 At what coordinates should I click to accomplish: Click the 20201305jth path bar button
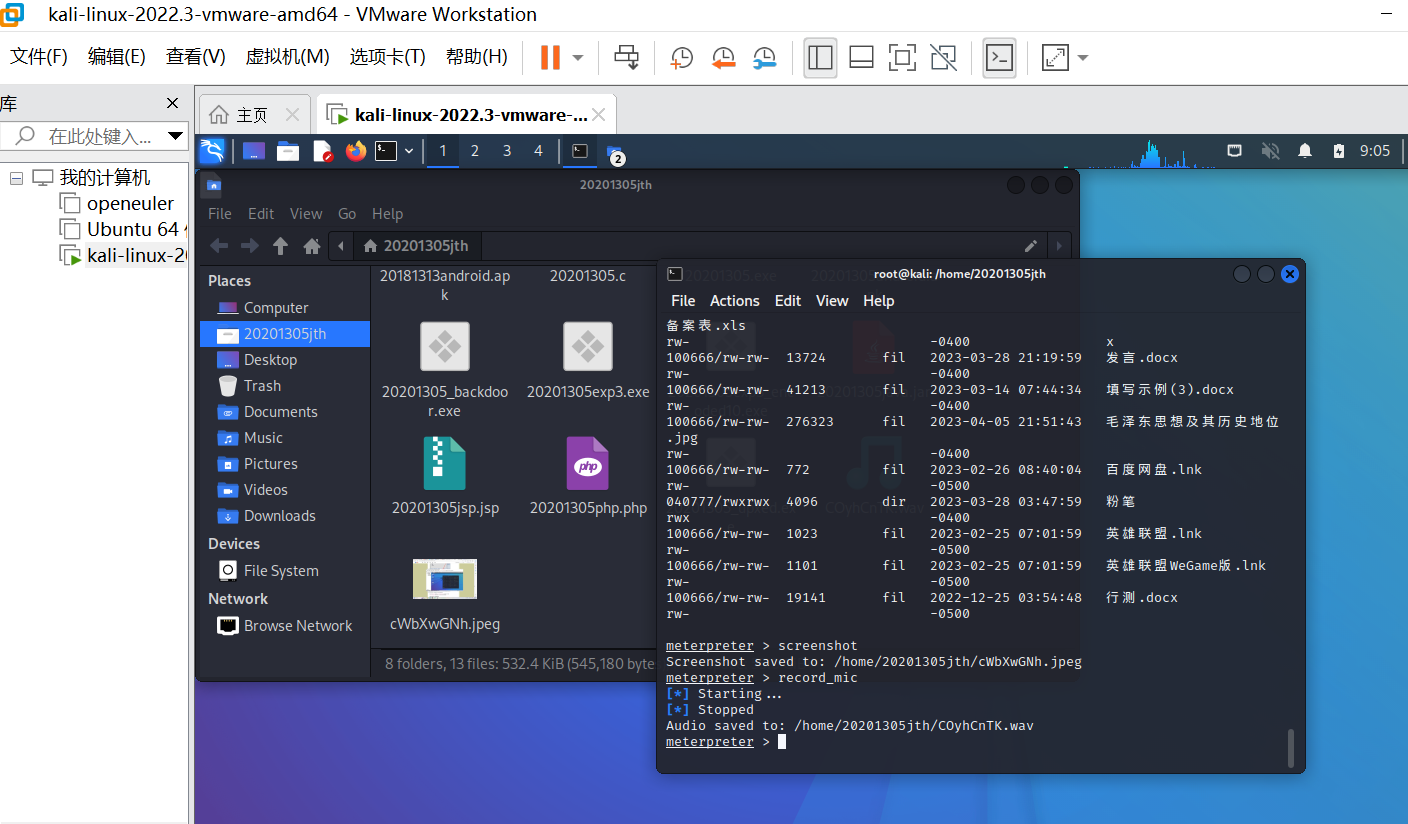tap(419, 246)
